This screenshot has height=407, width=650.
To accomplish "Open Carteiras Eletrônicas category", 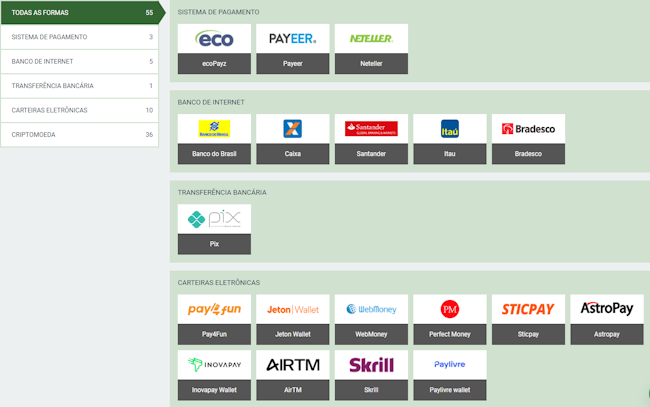I will point(80,110).
